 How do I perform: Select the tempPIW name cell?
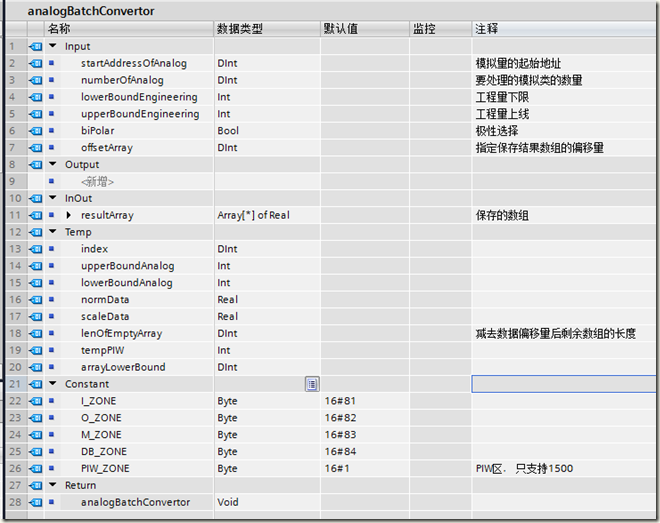(x=102, y=350)
